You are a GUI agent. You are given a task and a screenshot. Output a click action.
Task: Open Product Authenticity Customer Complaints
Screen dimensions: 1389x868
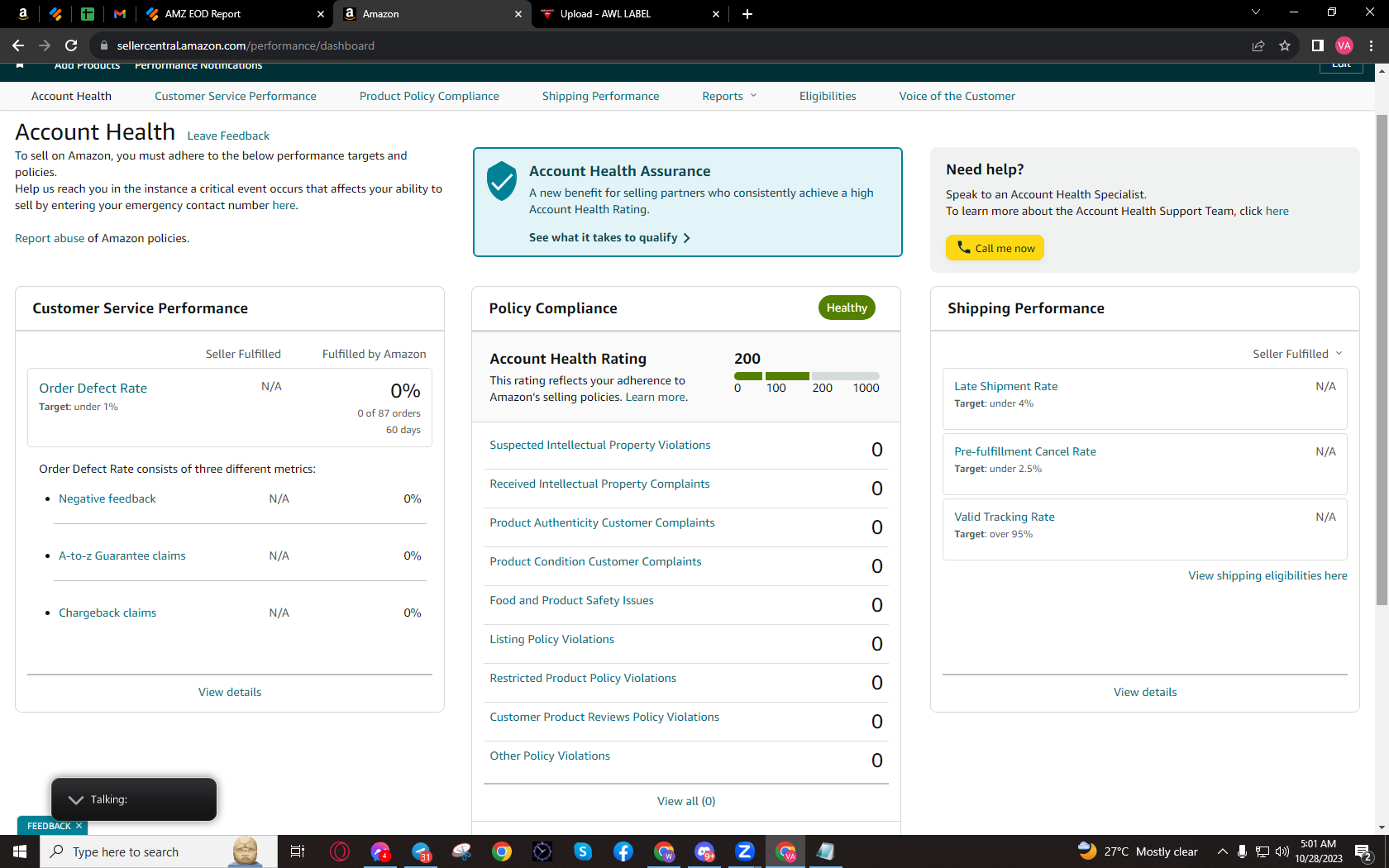pyautogui.click(x=602, y=522)
